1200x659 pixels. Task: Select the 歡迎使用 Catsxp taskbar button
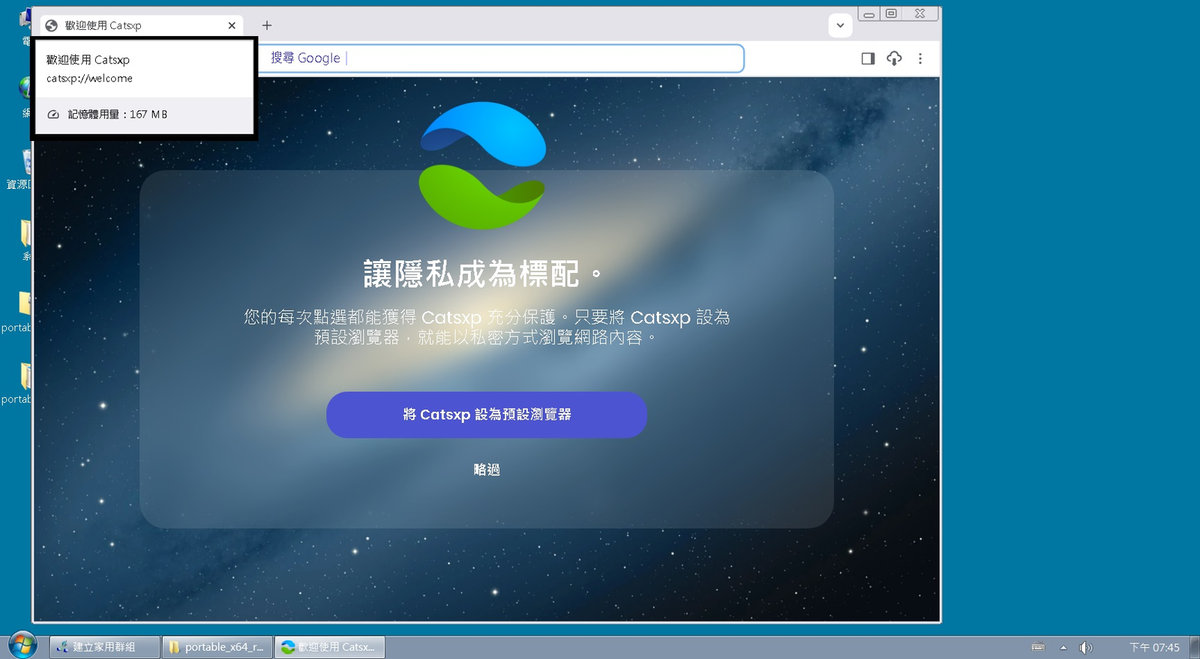click(330, 647)
